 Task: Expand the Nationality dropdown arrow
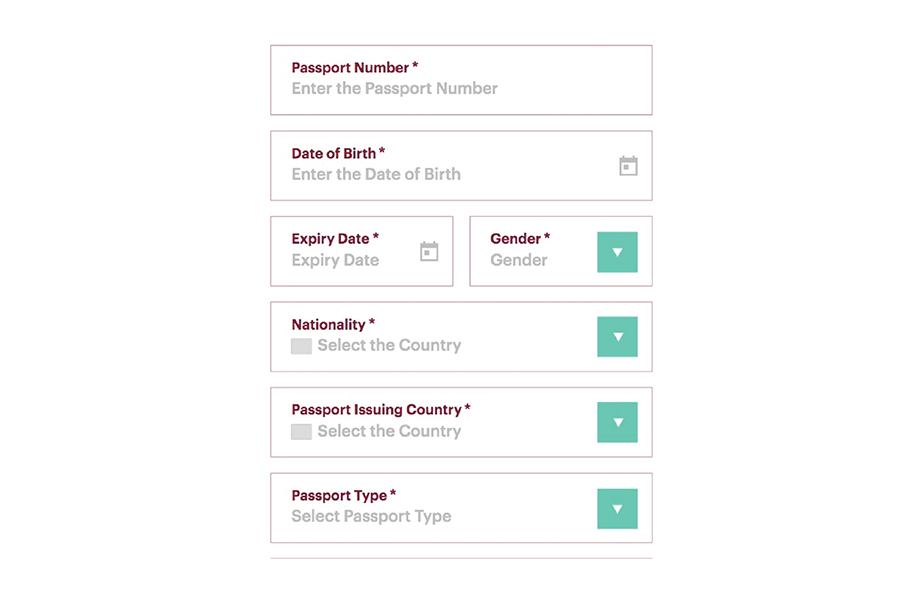[617, 337]
